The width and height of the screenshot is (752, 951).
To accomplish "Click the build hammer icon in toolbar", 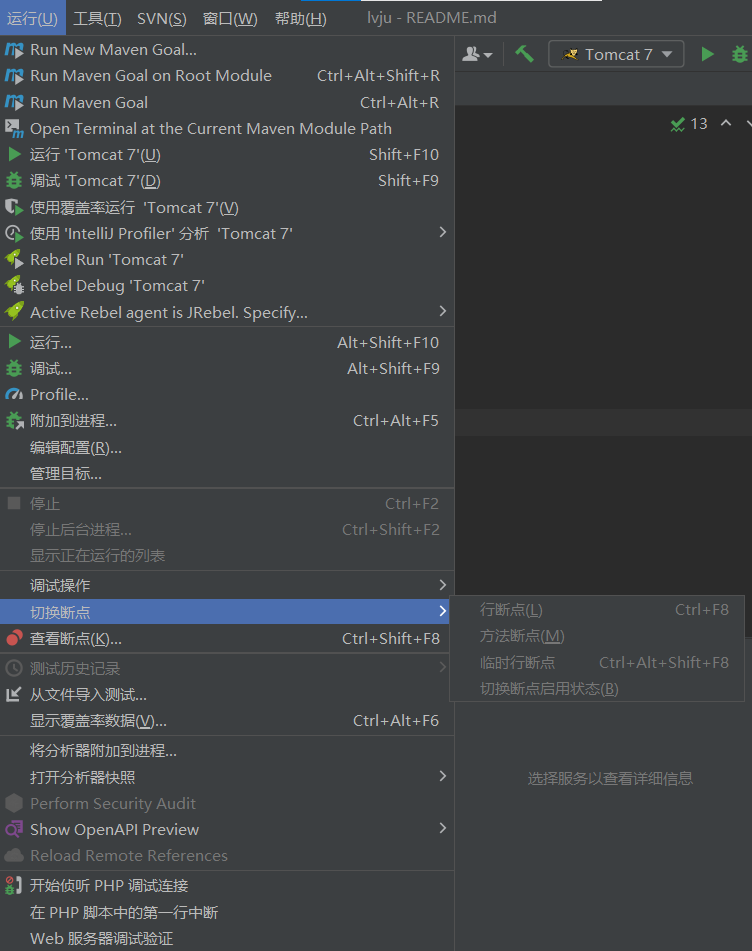I will [x=525, y=55].
